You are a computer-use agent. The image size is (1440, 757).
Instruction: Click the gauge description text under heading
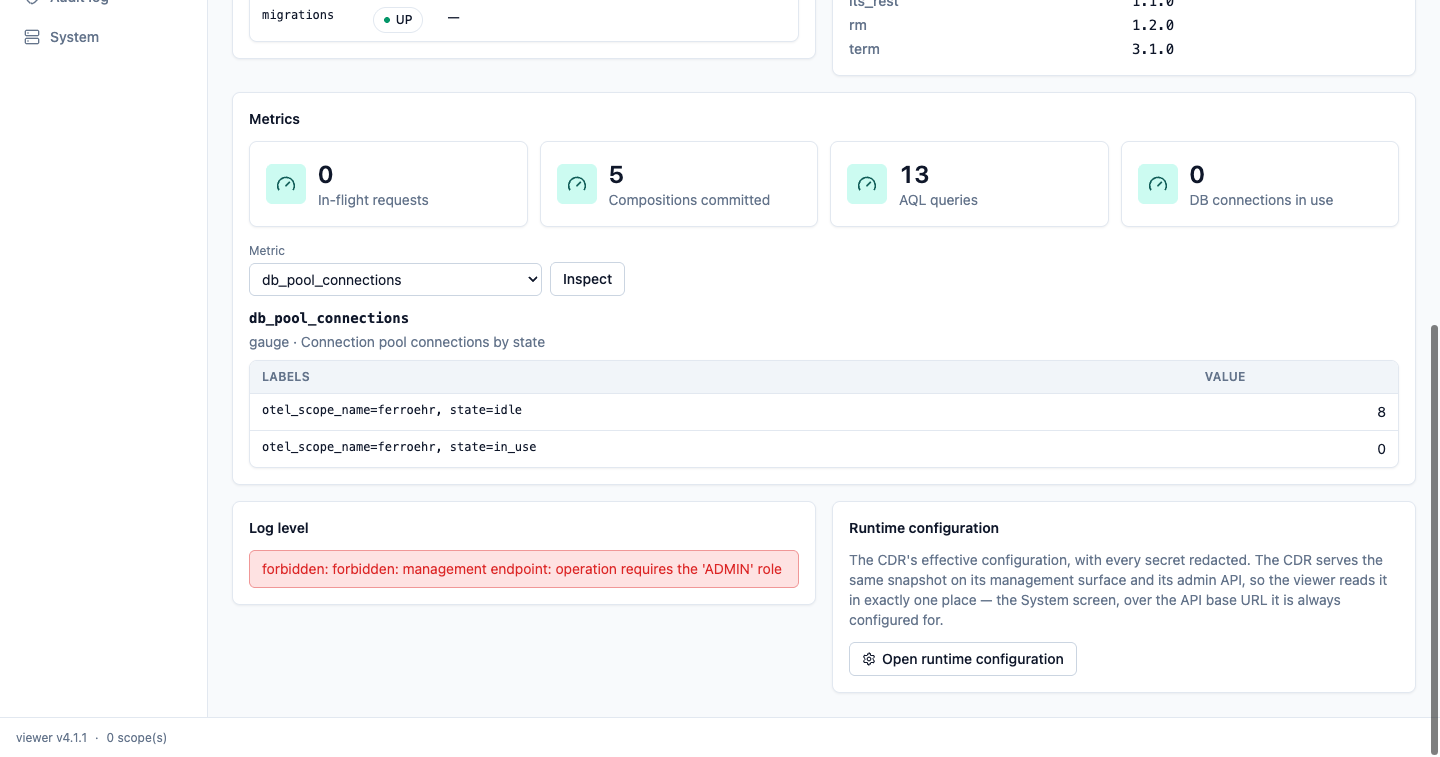click(x=397, y=342)
